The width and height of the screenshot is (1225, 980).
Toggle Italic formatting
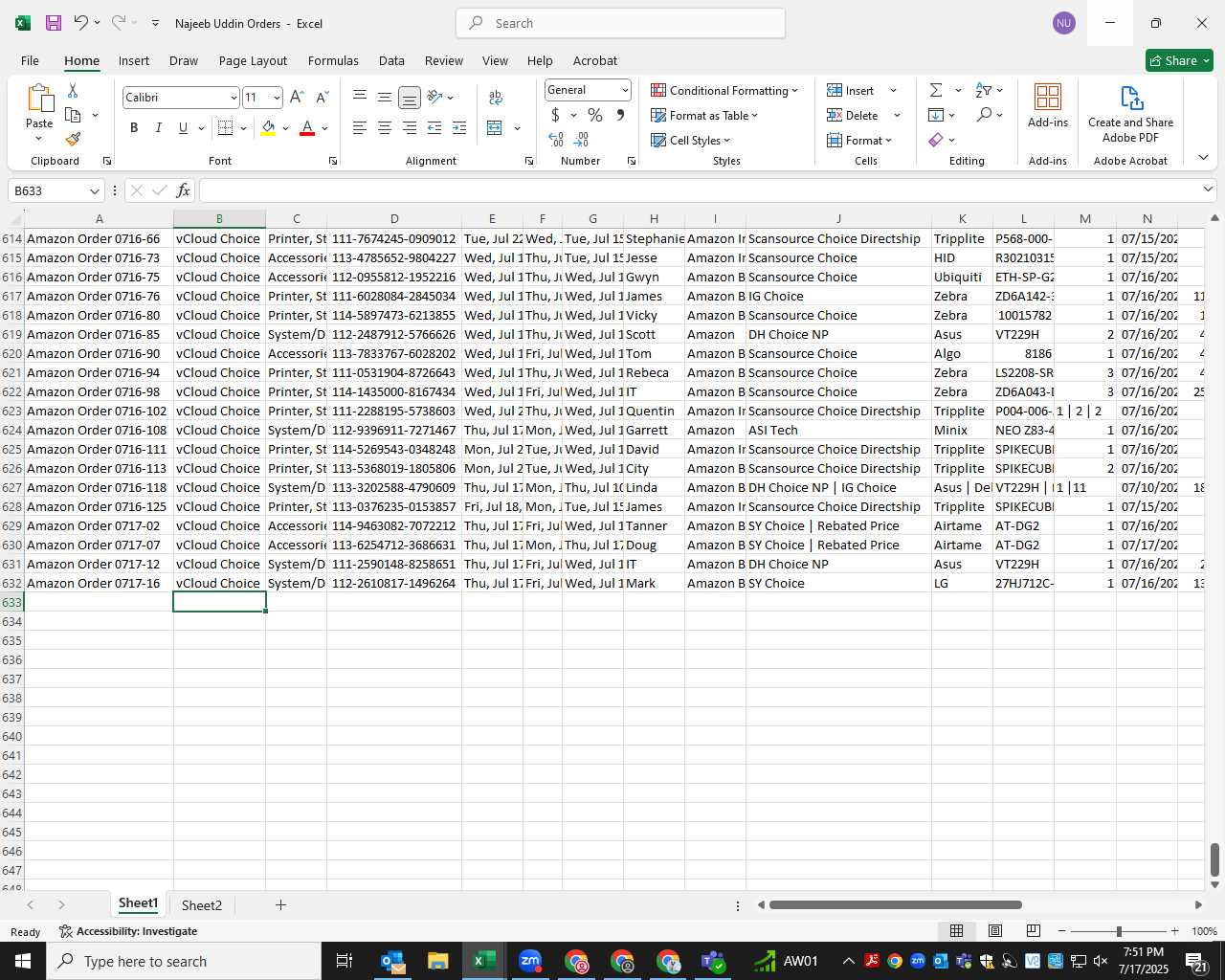pos(158,127)
